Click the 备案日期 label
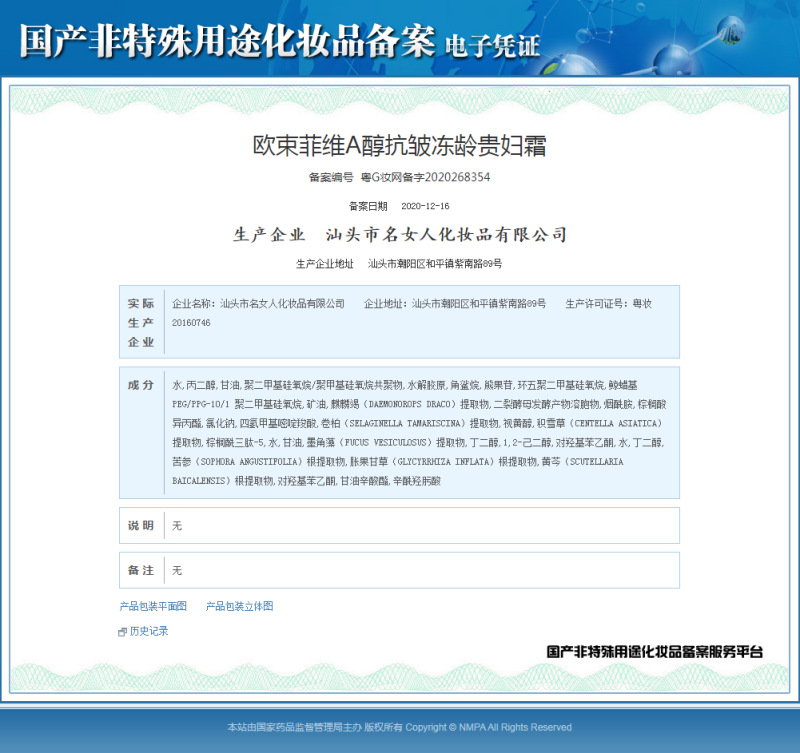The image size is (800, 753). tap(368, 206)
